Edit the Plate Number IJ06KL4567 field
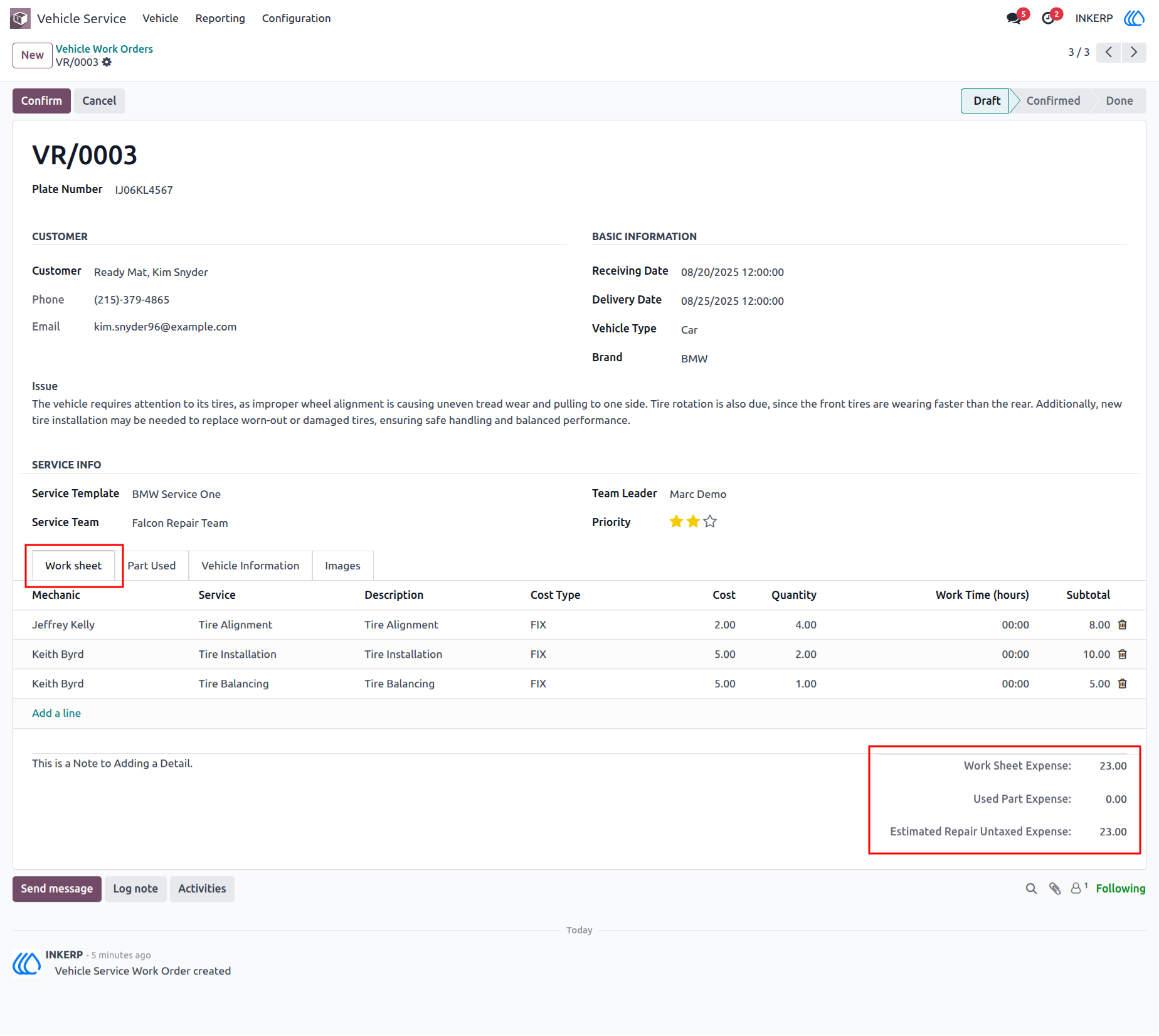The width and height of the screenshot is (1159, 1036). pos(144,190)
